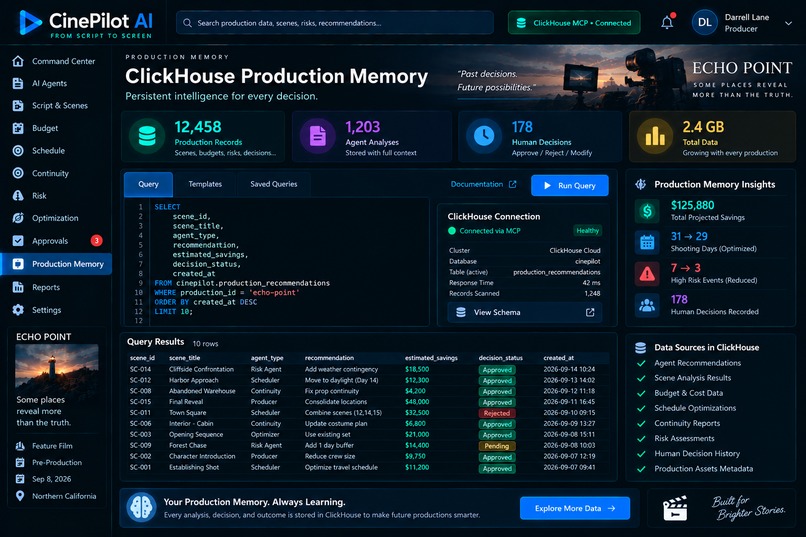Open the Saved Queries tab

click(x=273, y=184)
